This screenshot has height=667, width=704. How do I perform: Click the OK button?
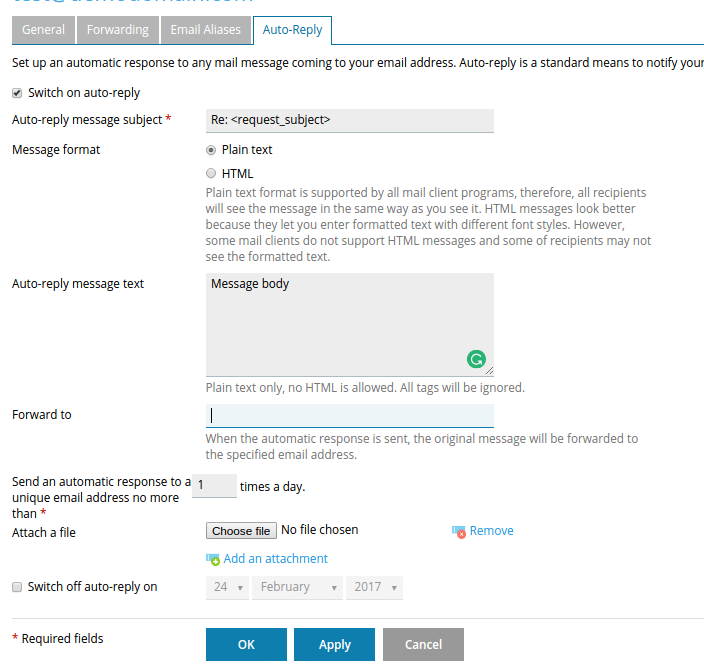coord(246,645)
